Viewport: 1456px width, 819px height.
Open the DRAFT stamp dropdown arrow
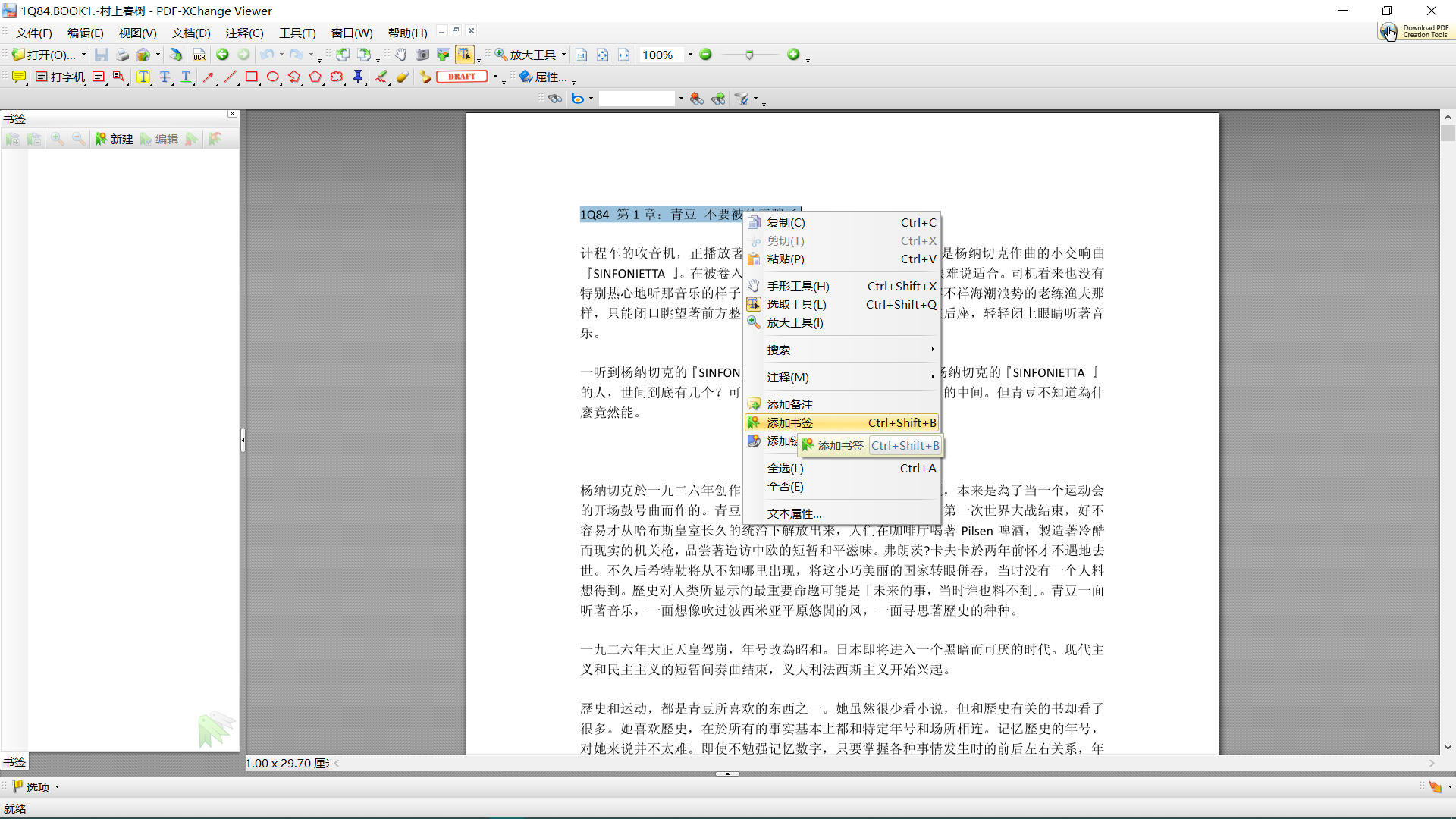(496, 77)
